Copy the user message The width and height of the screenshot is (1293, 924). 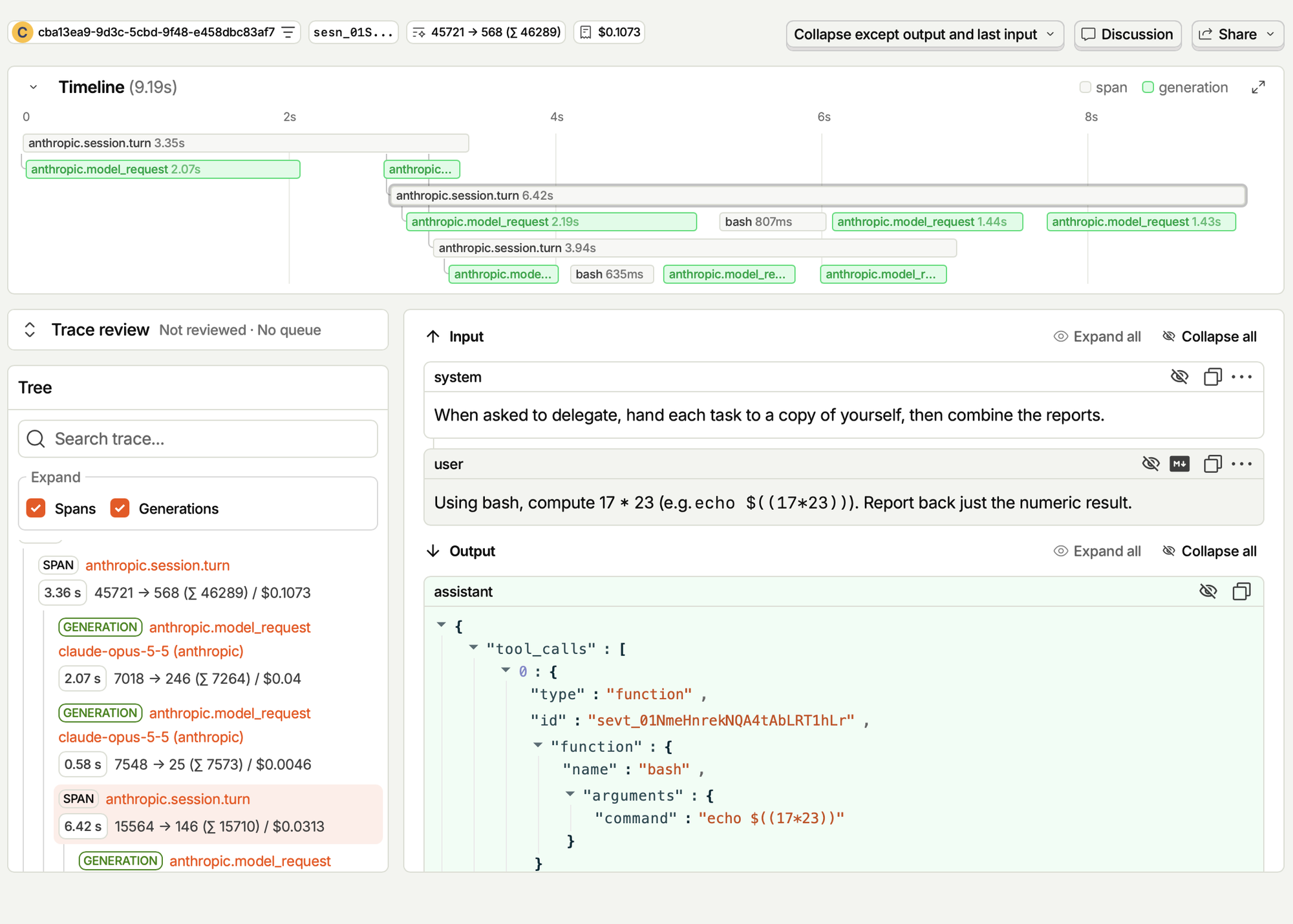pyautogui.click(x=1213, y=464)
